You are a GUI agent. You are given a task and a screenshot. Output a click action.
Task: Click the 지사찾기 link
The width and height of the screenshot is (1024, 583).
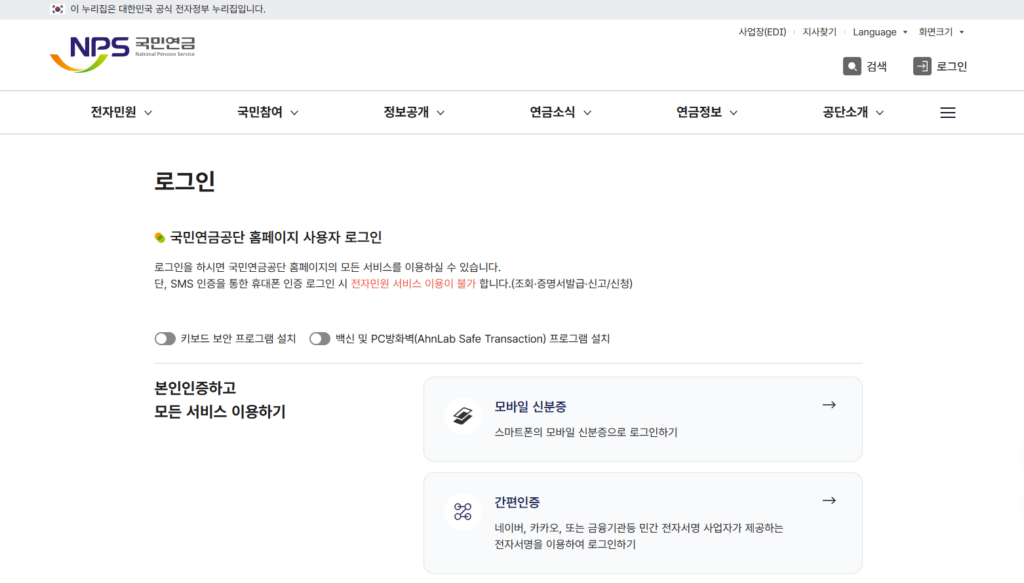pos(819,32)
